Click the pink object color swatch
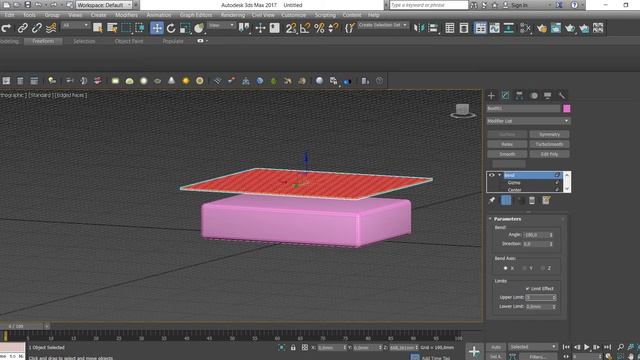 pos(567,108)
